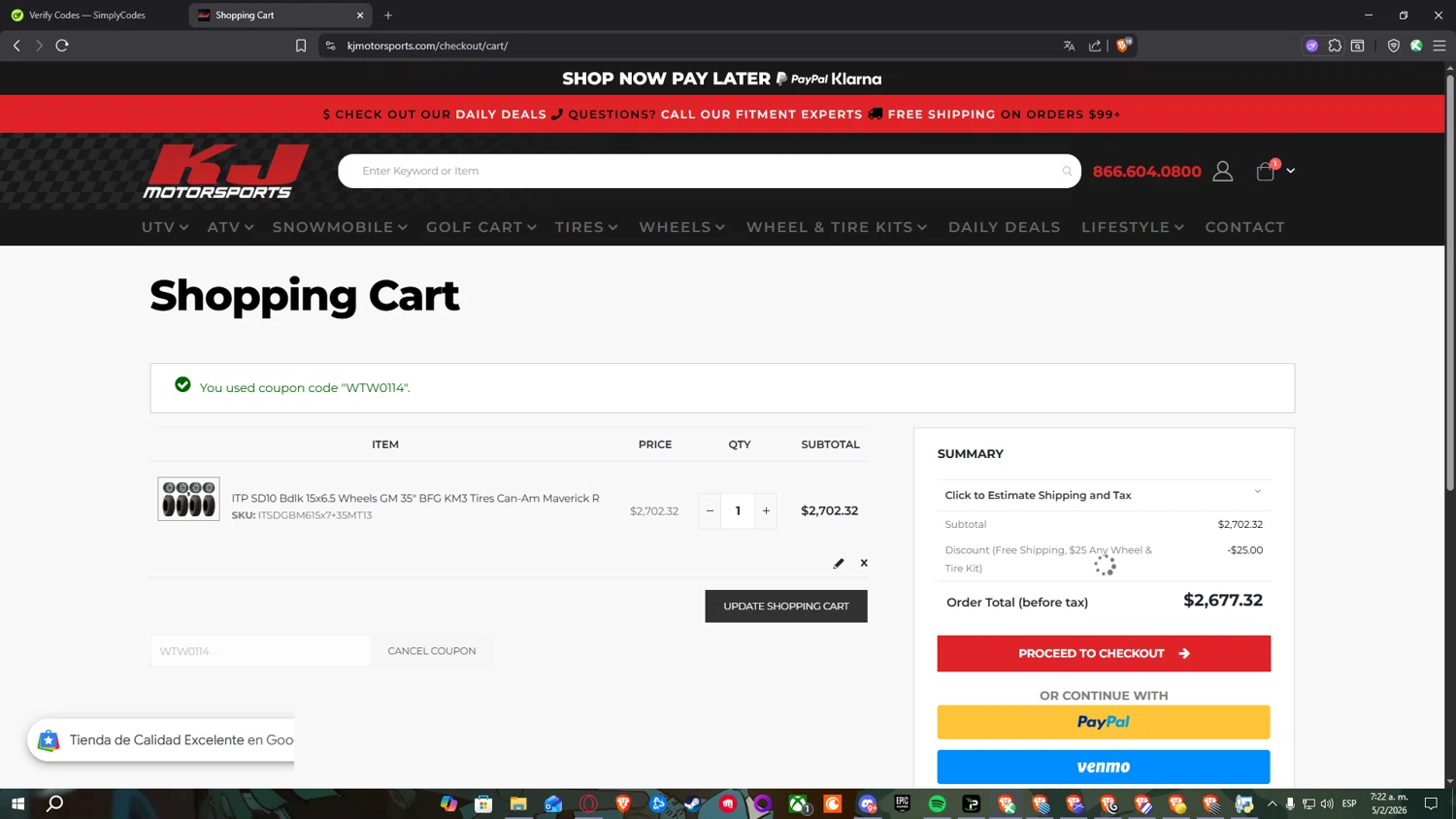Screen dimensions: 1456x819
Task: Edit cart item with pencil icon
Action: coord(839,563)
